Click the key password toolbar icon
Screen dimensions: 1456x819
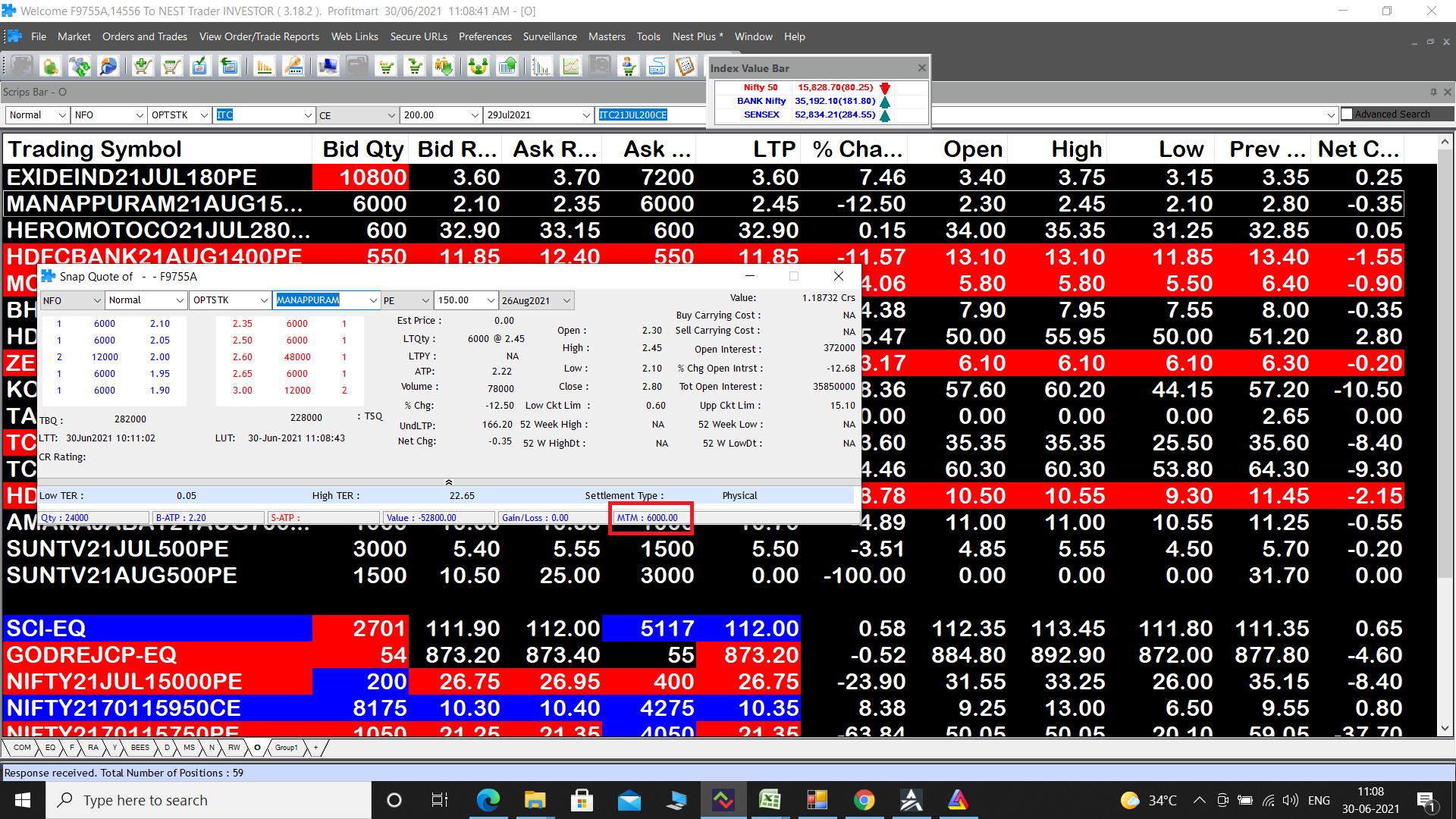click(293, 67)
